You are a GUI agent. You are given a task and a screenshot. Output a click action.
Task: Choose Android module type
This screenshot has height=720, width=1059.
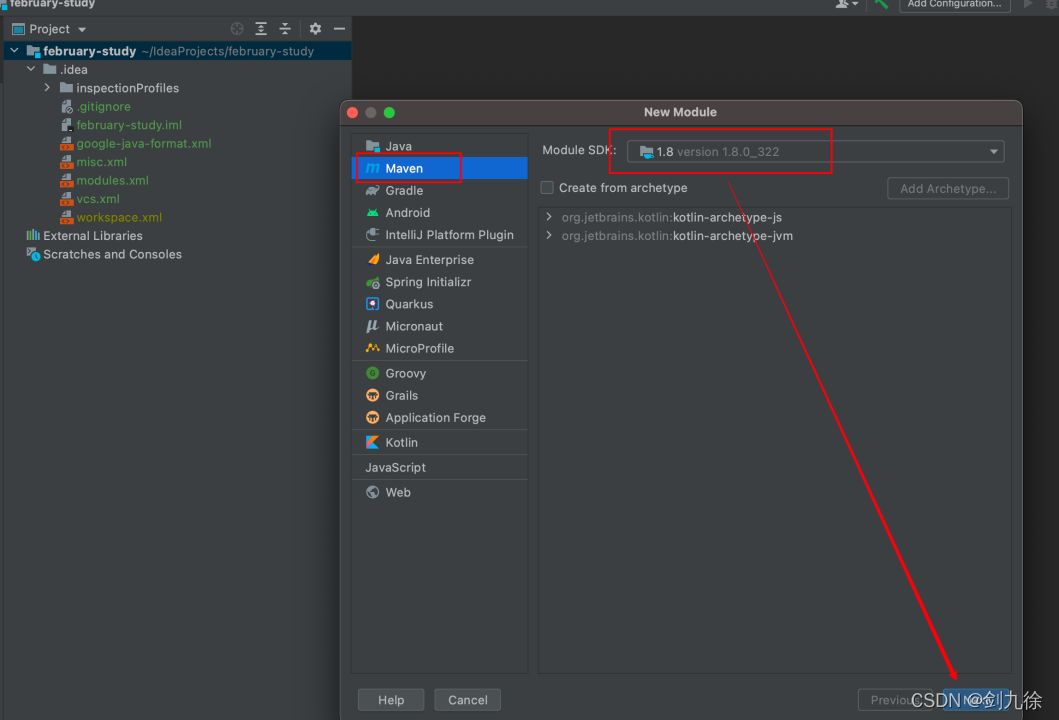(440, 213)
